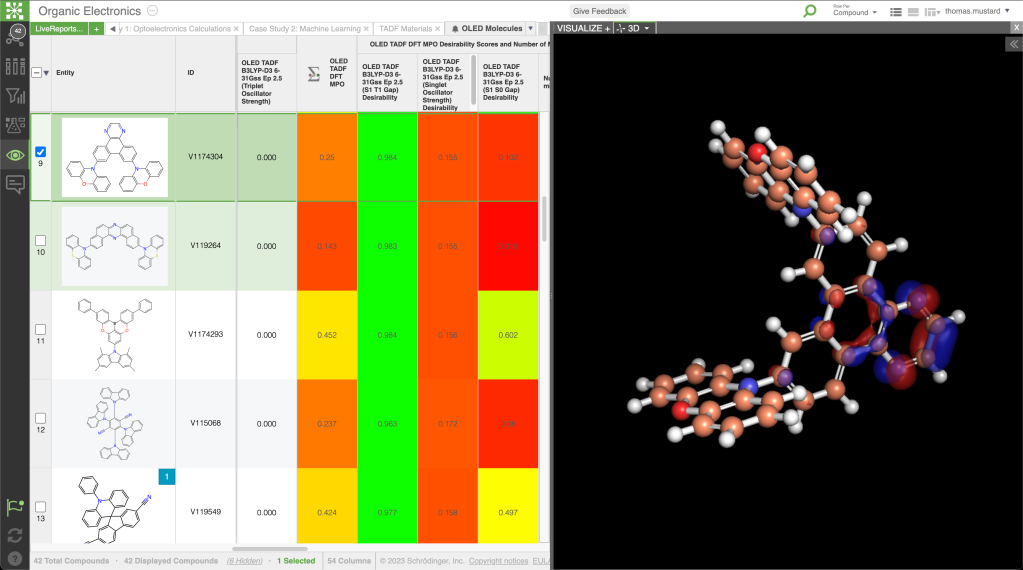Click the sigma icon in OLED TADF DFT MPO header
Viewport: 1023px width, 570px height.
[x=314, y=74]
